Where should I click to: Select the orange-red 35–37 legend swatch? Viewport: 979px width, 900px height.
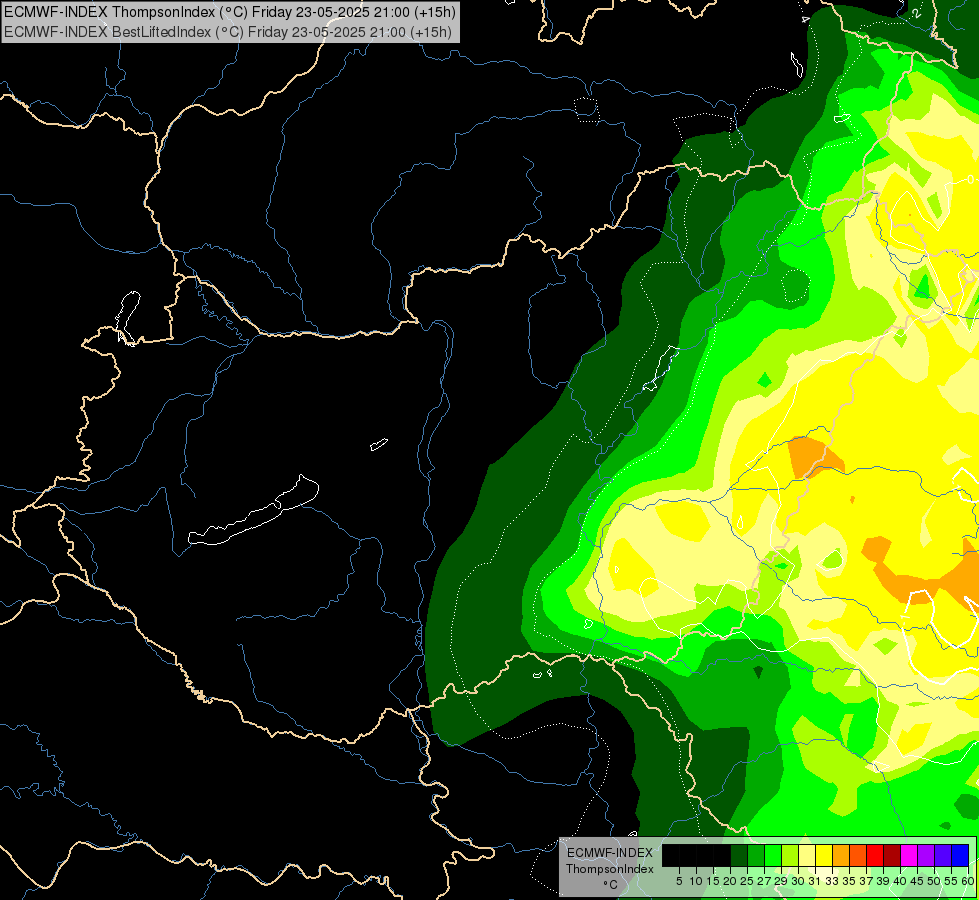[858, 856]
